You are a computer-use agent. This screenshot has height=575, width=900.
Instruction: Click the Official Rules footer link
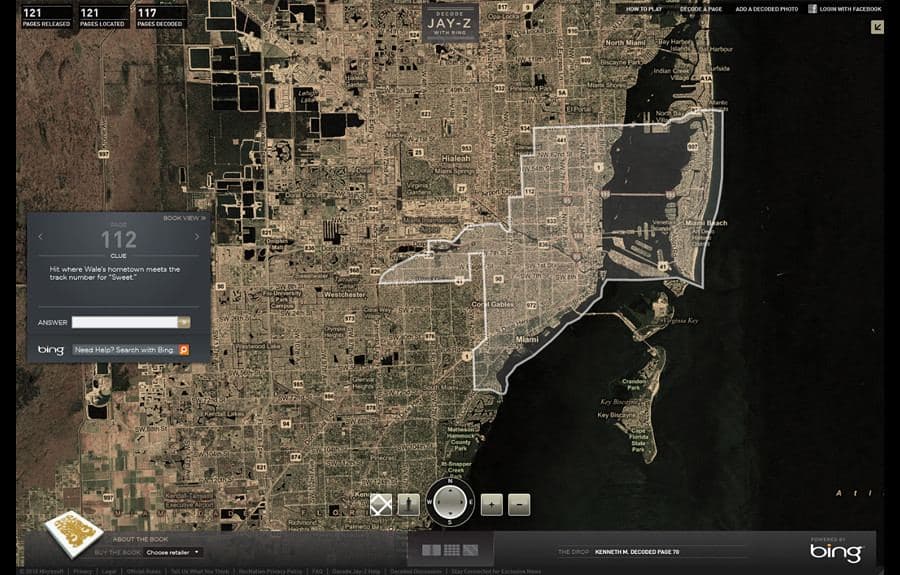pos(143,571)
